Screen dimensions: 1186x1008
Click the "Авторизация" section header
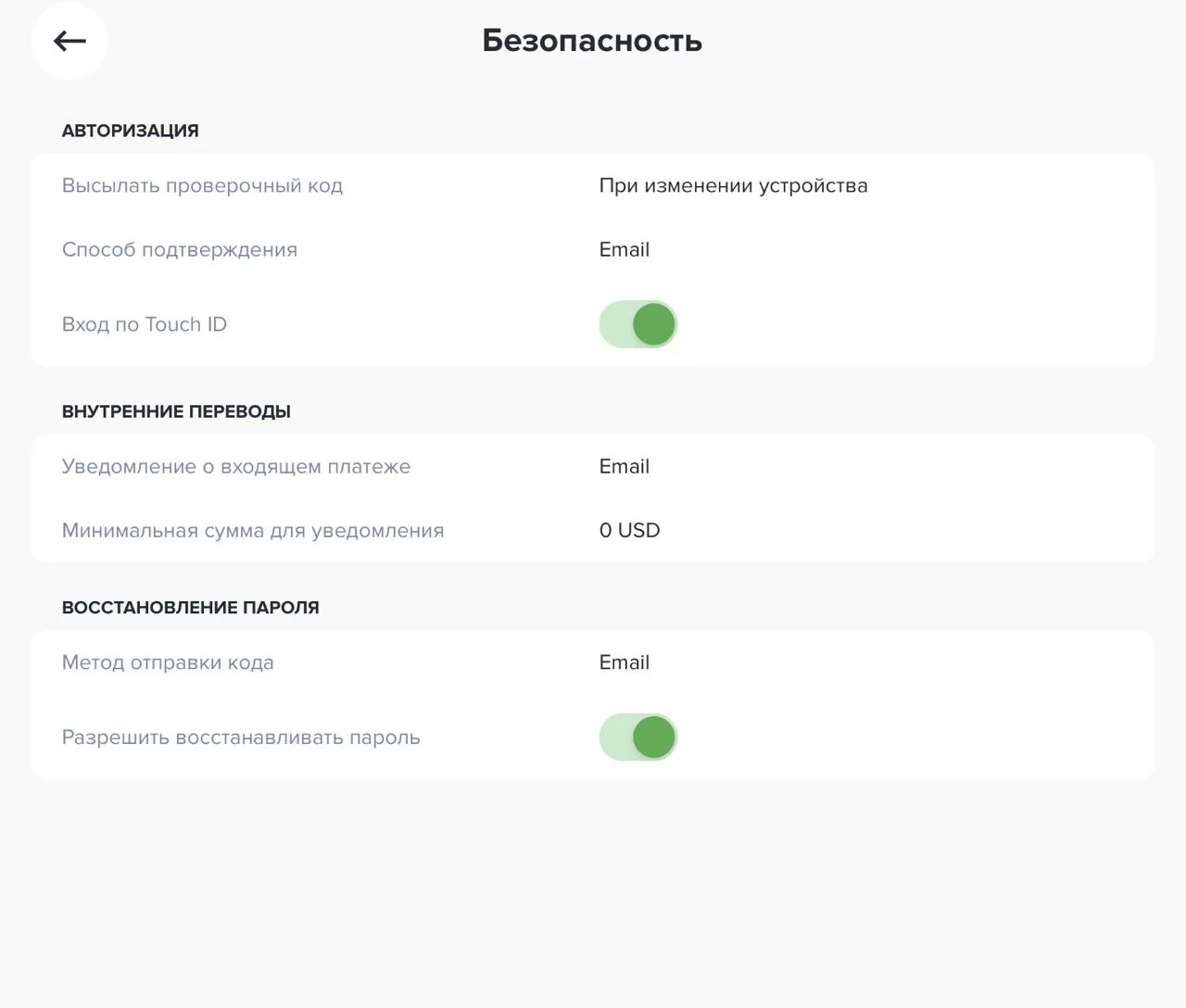point(131,131)
